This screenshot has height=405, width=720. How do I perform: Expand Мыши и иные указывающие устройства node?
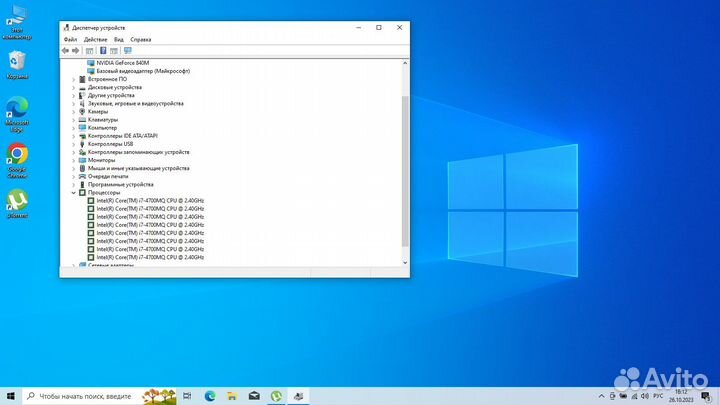tap(73, 169)
